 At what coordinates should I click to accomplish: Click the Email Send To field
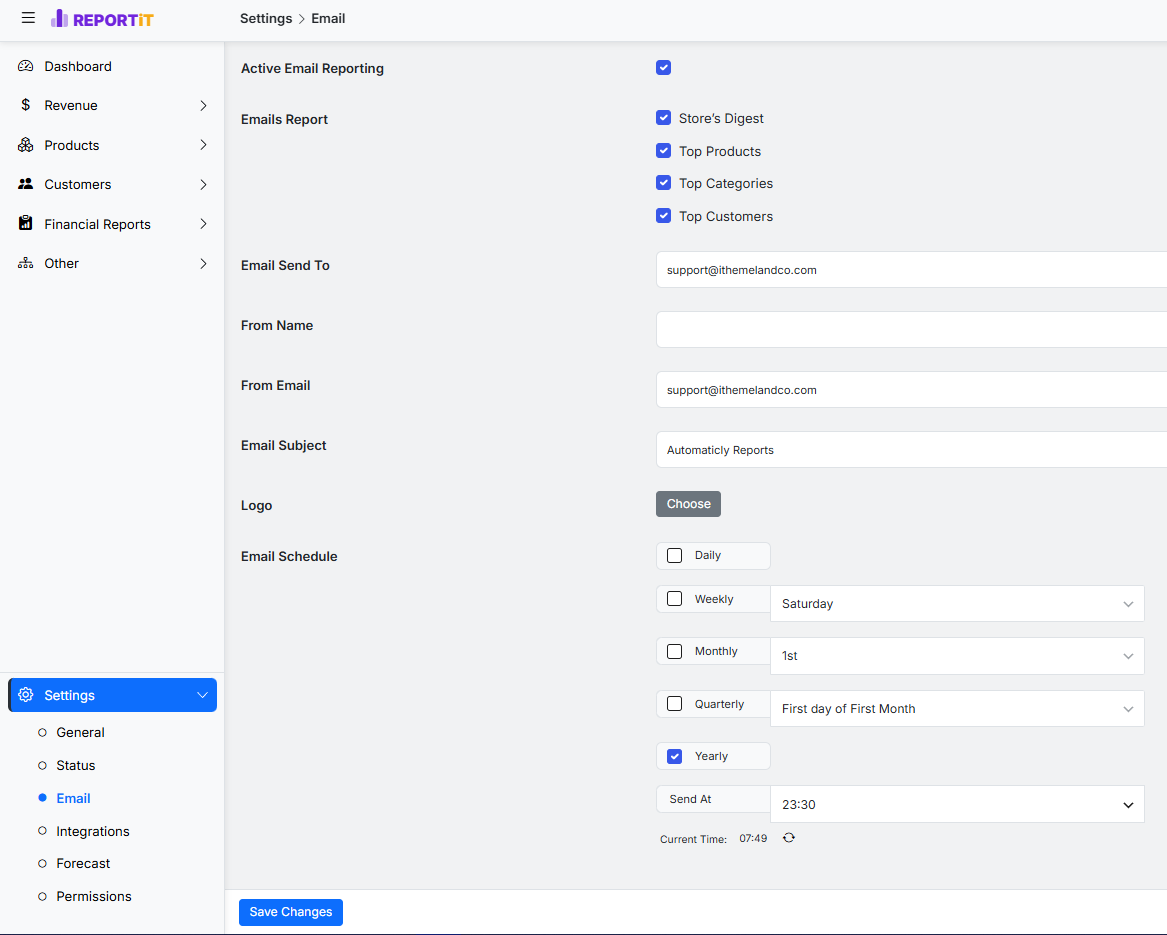(x=911, y=269)
